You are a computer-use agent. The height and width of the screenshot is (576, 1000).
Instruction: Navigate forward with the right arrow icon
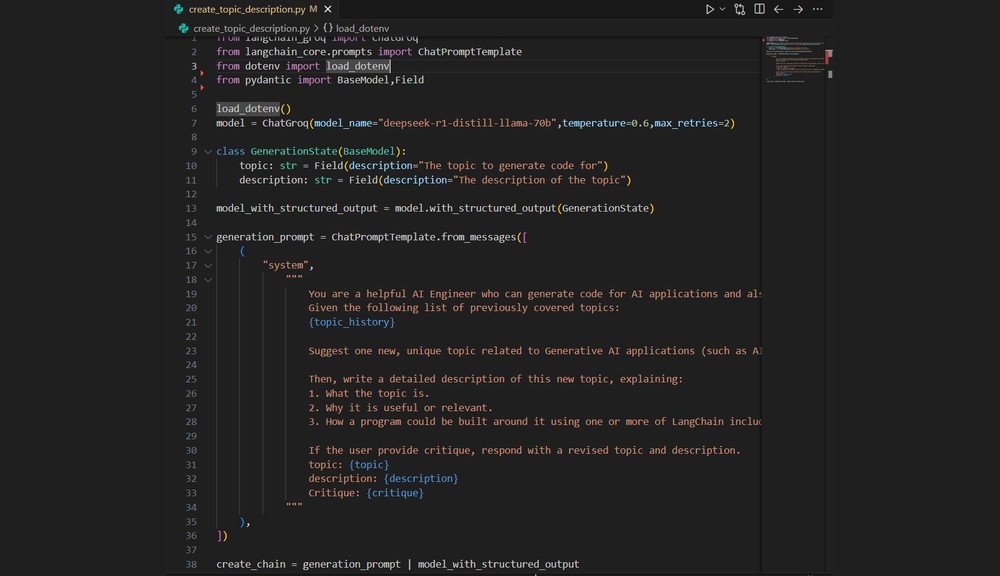click(x=798, y=9)
